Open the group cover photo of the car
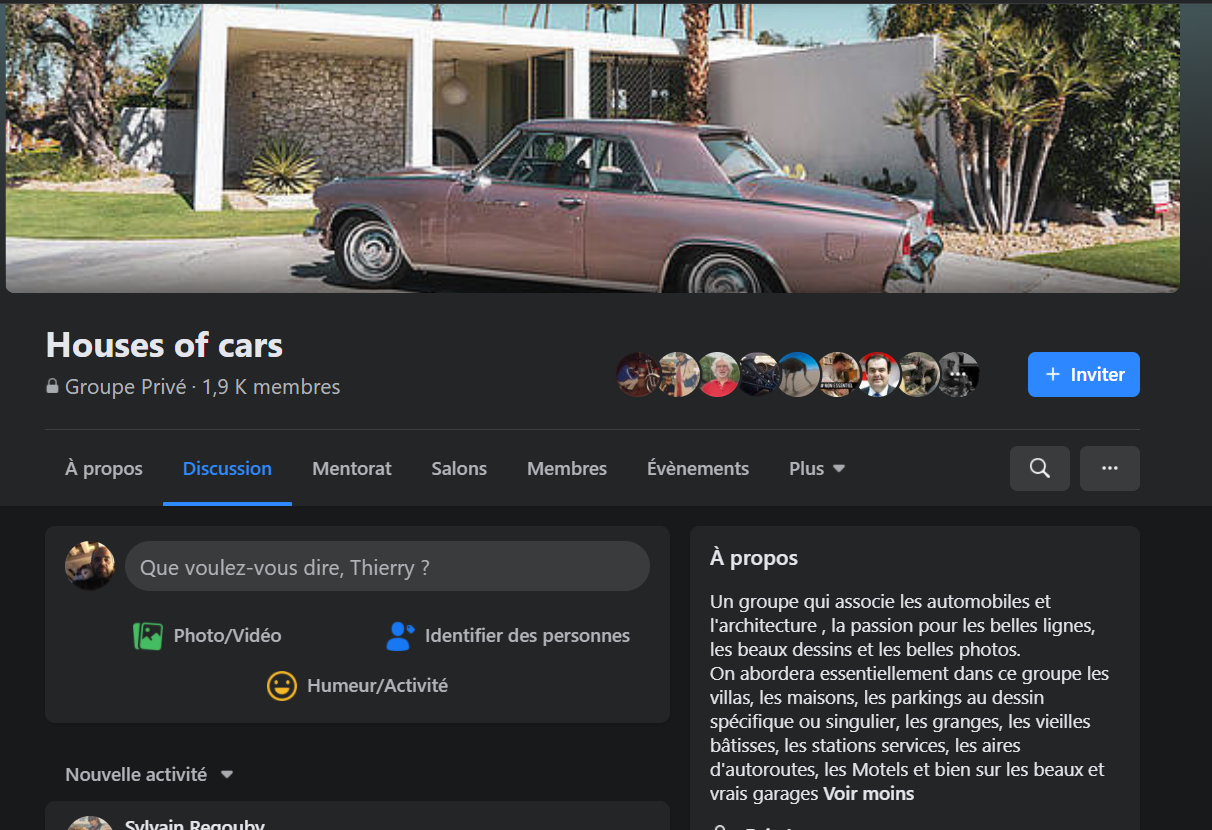This screenshot has height=830, width=1212. (593, 148)
